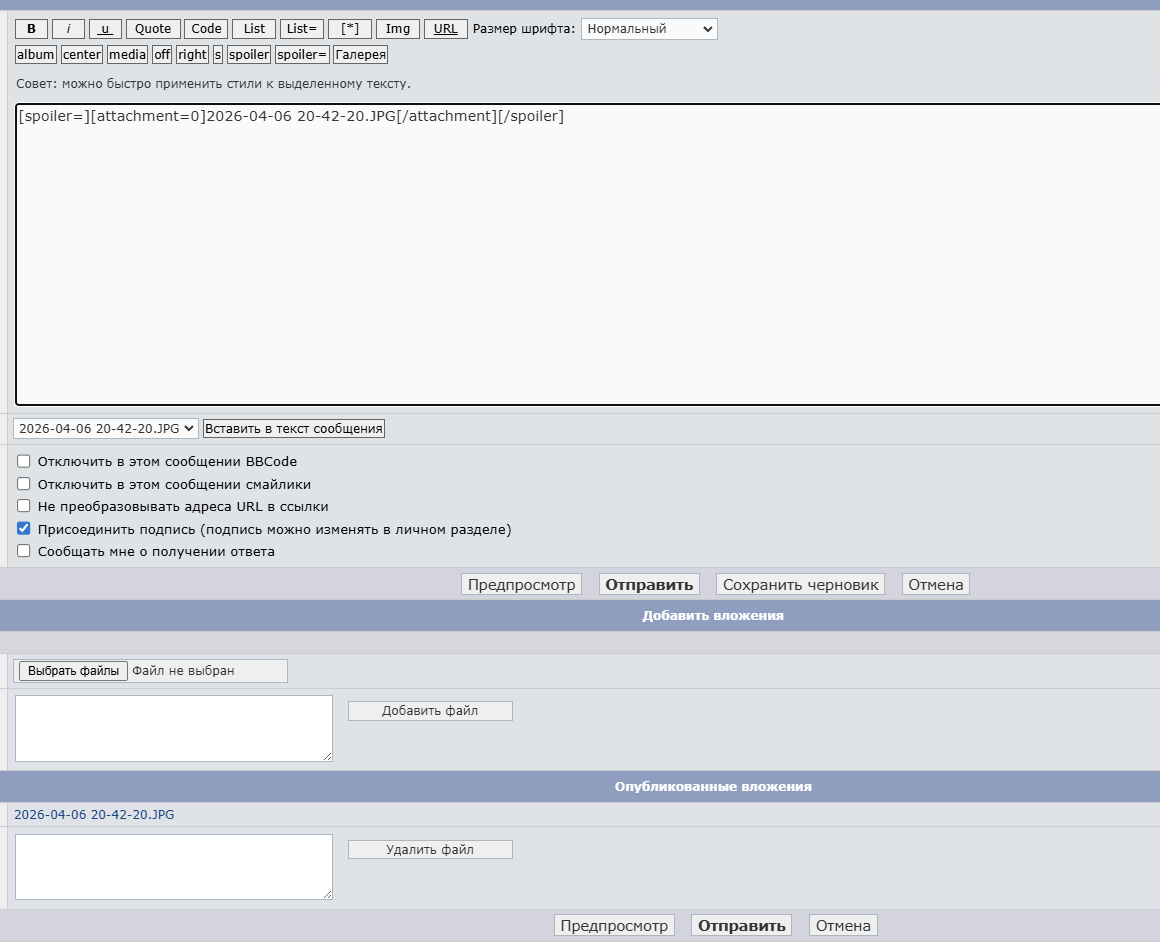Click the center alignment BBCode button
1160x943 pixels.
click(x=81, y=55)
